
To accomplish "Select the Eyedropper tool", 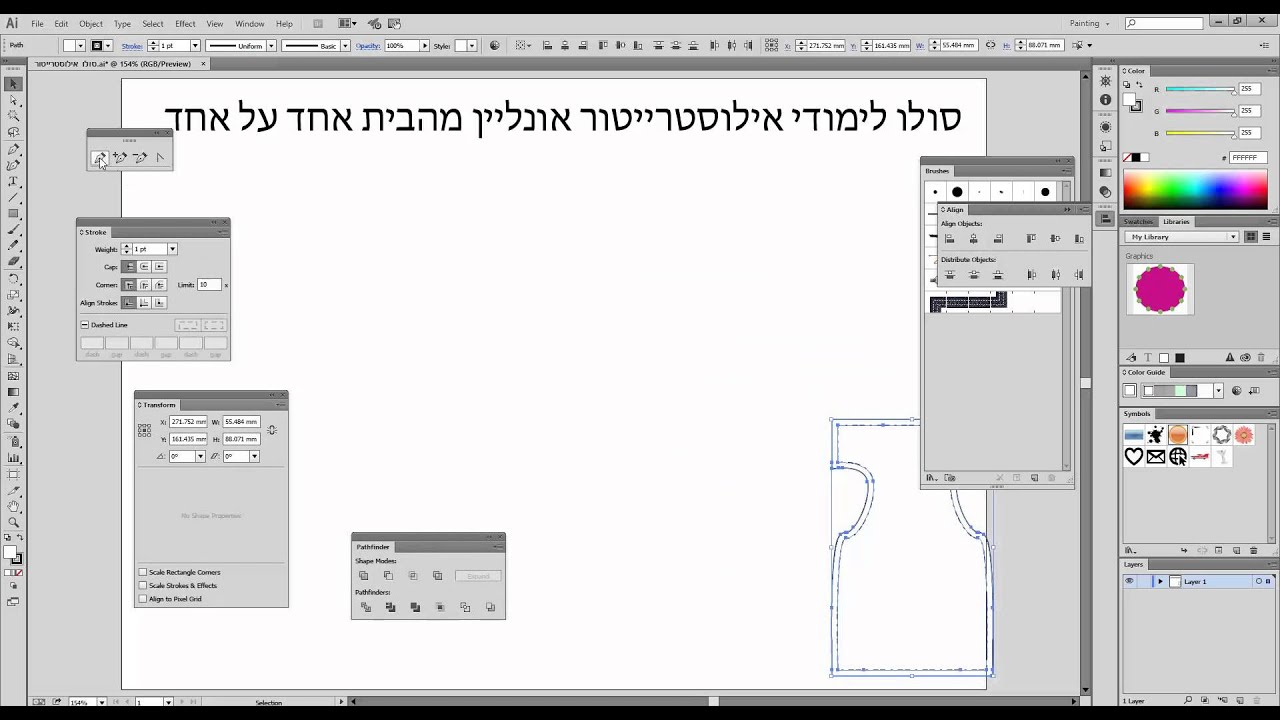I will [x=13, y=408].
